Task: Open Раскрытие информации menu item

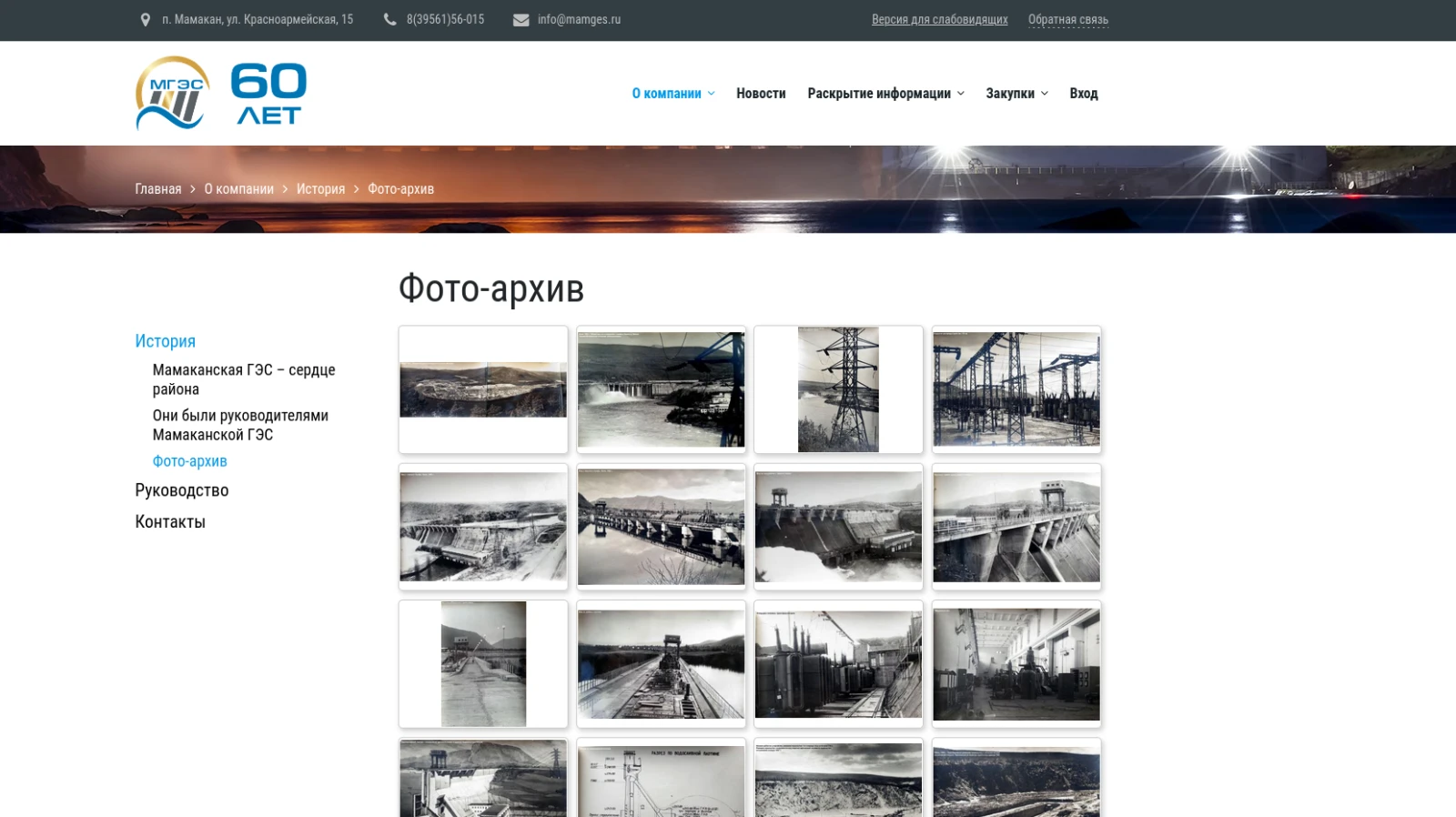Action: [x=878, y=94]
